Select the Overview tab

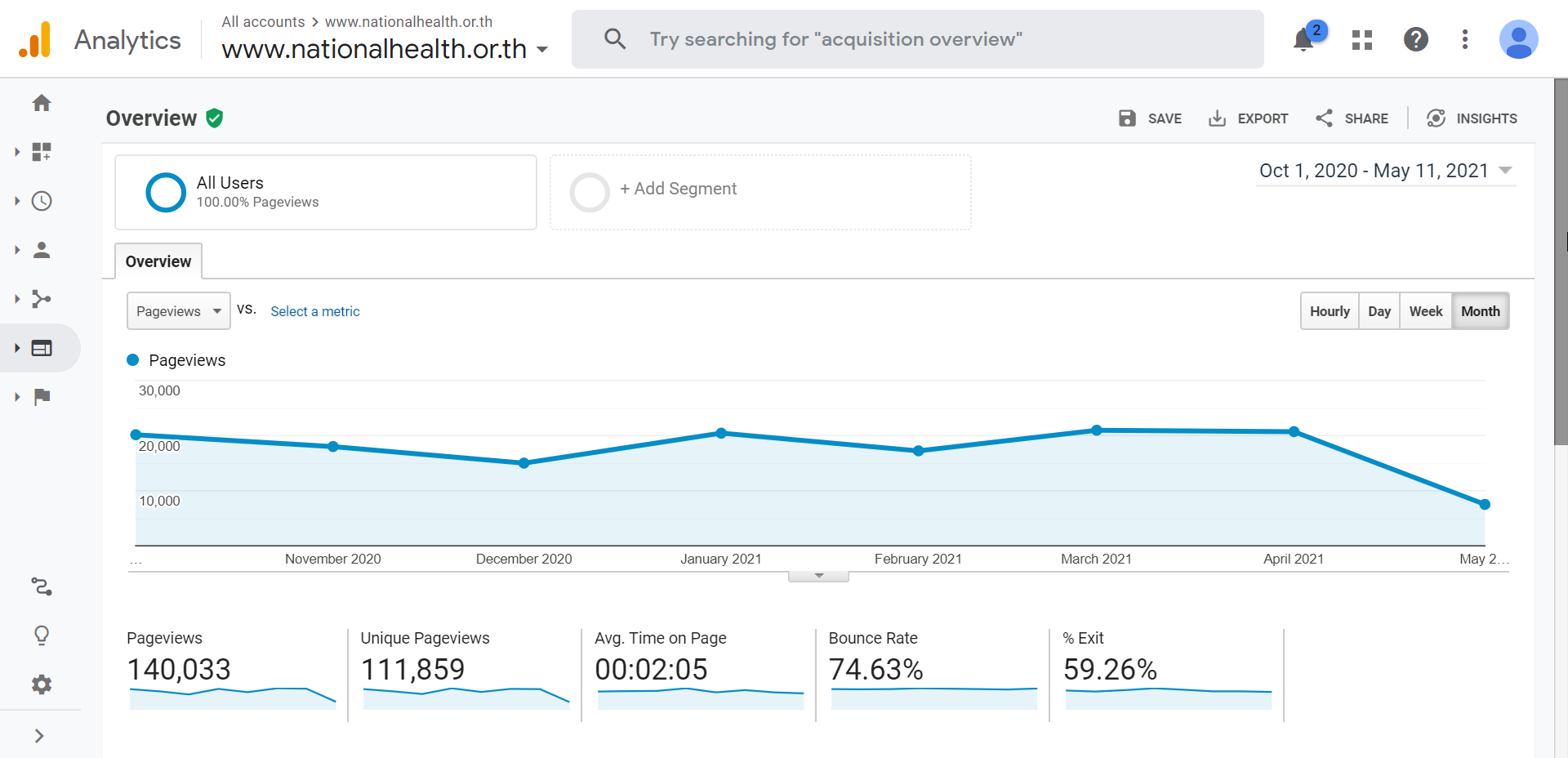158,261
